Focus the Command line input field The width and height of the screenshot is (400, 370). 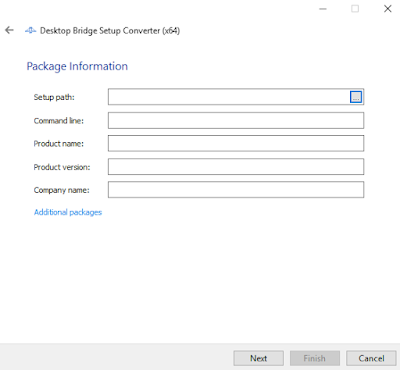(236, 120)
